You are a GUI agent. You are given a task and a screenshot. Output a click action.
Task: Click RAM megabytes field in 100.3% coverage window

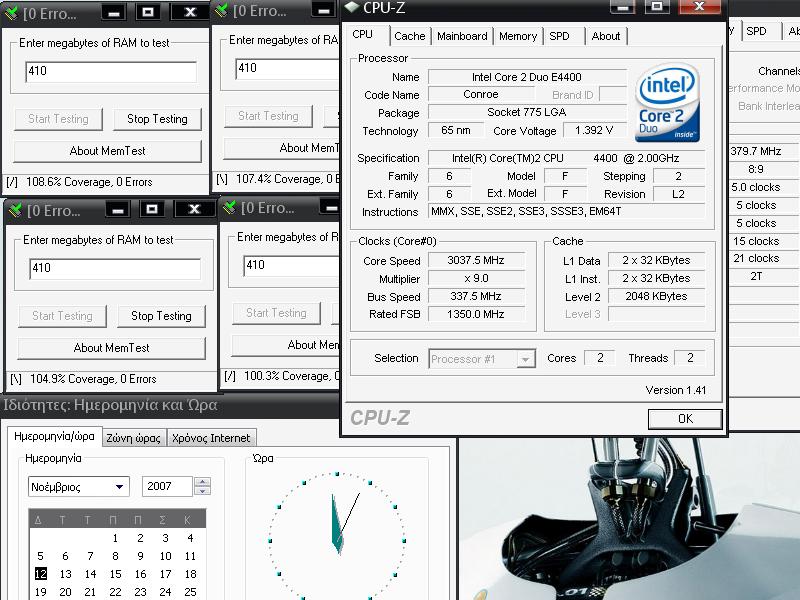291,265
